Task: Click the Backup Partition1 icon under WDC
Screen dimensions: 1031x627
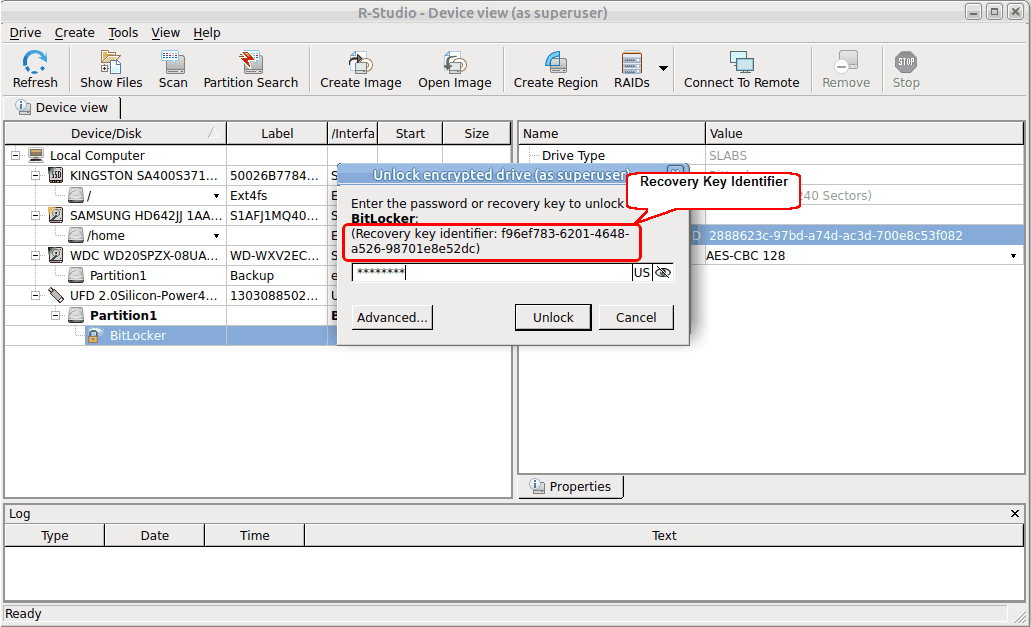Action: 76,275
